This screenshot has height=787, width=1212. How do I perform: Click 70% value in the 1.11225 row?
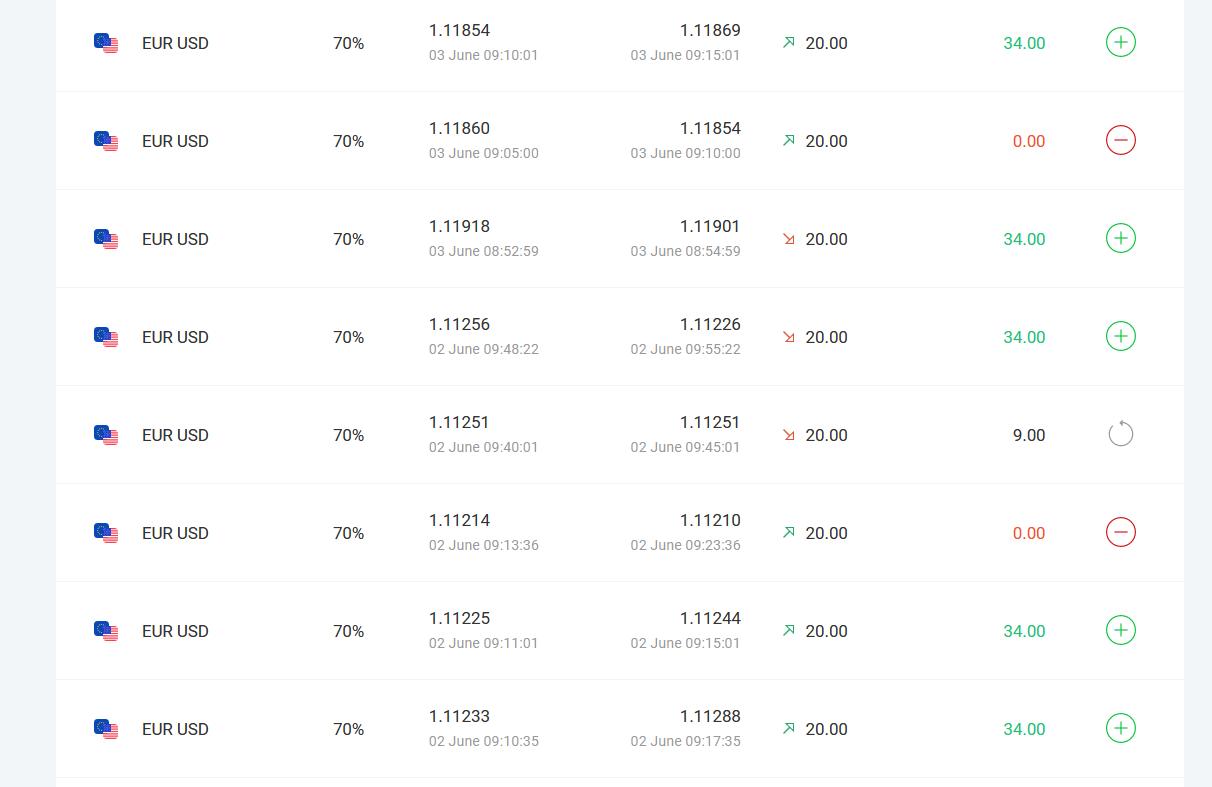[348, 631]
